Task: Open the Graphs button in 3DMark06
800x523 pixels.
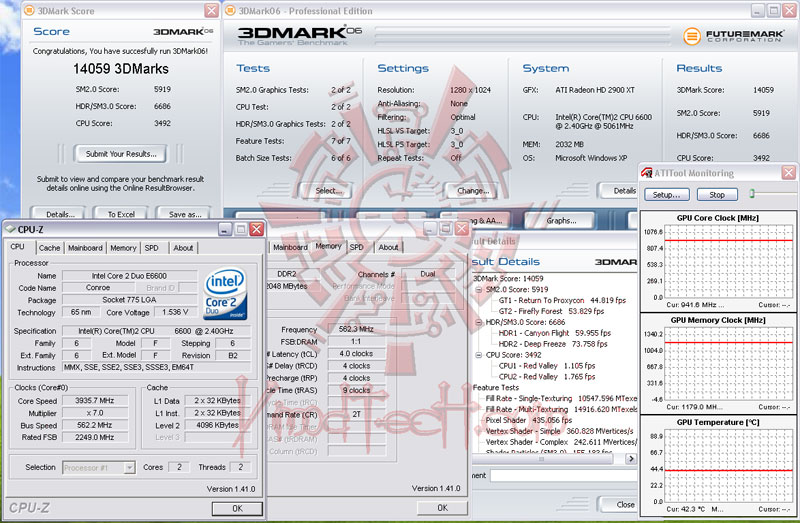Action: [560, 220]
